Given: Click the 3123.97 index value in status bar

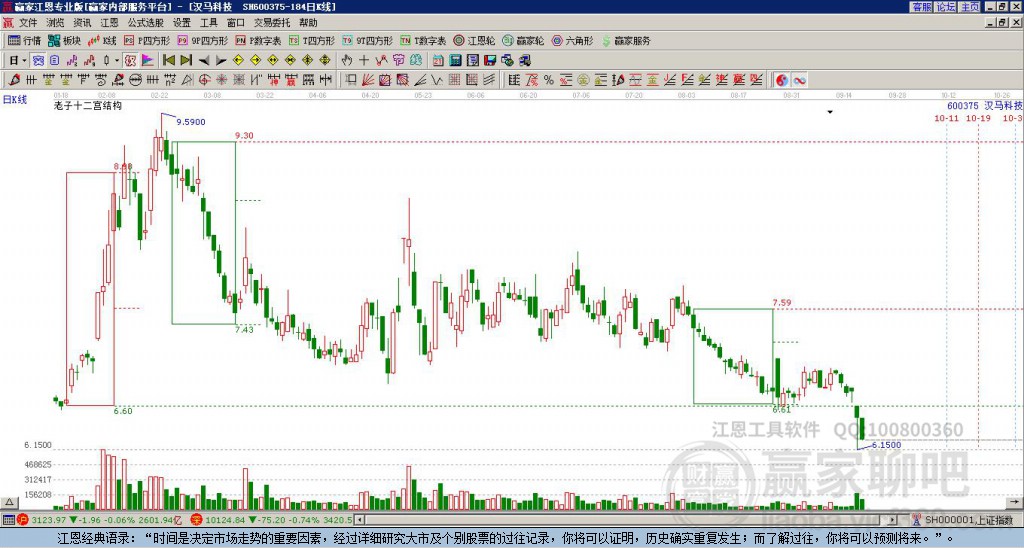Looking at the screenshot, I should (48, 520).
